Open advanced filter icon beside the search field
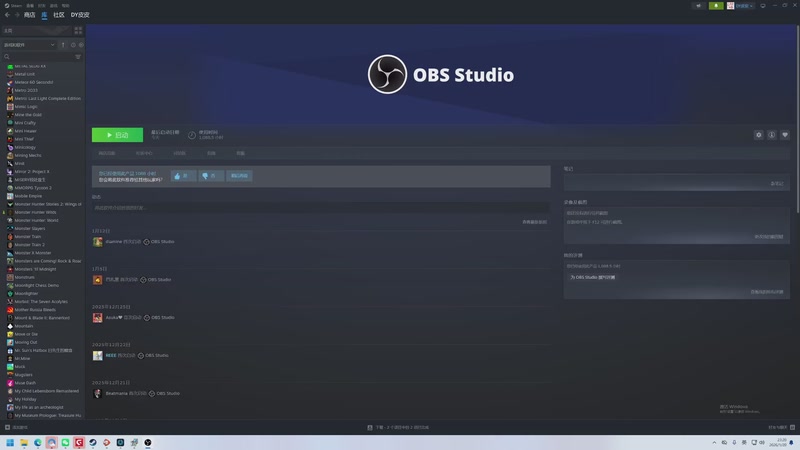 78,57
